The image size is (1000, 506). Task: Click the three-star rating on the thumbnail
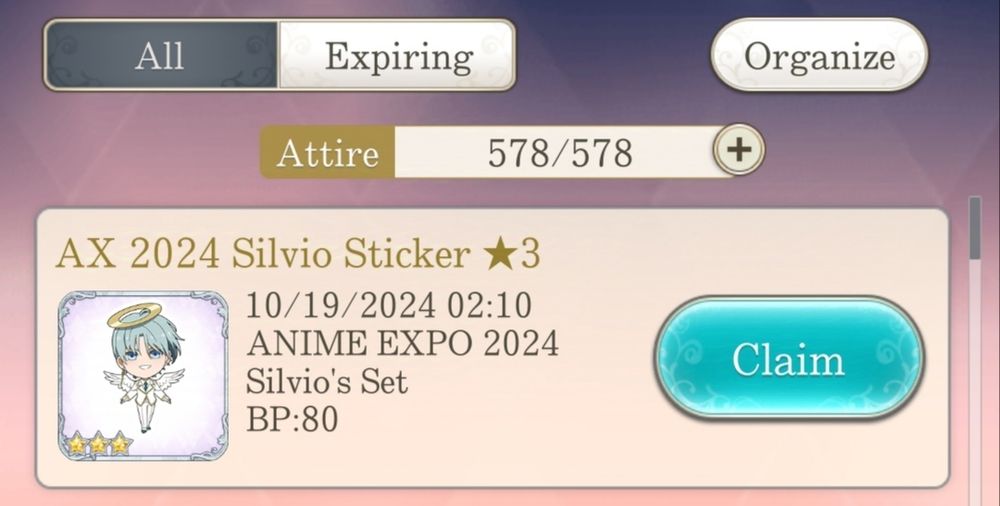pyautogui.click(x=99, y=443)
